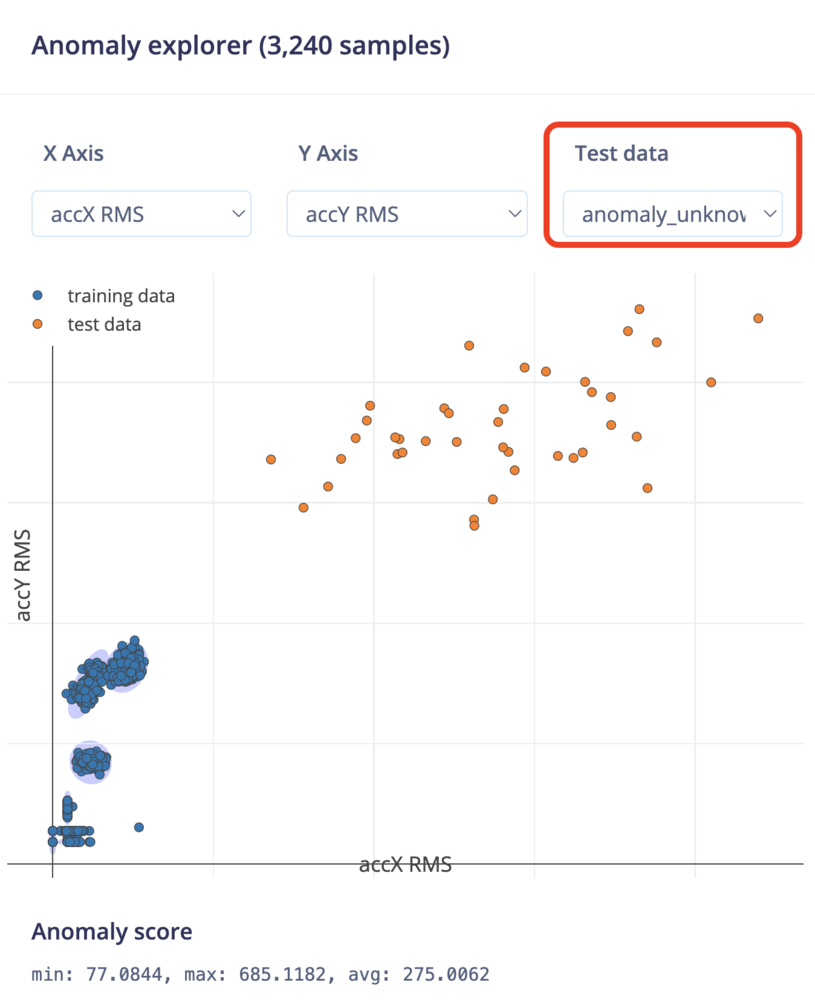Click the accX RMS axis title
Image resolution: width=815 pixels, height=1000 pixels.
tap(406, 865)
